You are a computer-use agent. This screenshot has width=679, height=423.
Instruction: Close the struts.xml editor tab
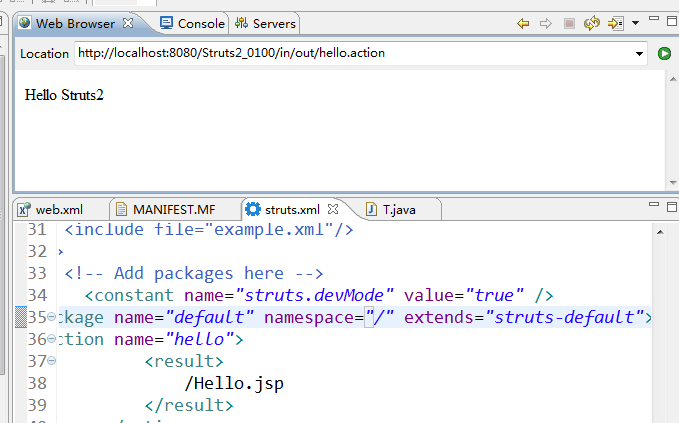coord(333,210)
